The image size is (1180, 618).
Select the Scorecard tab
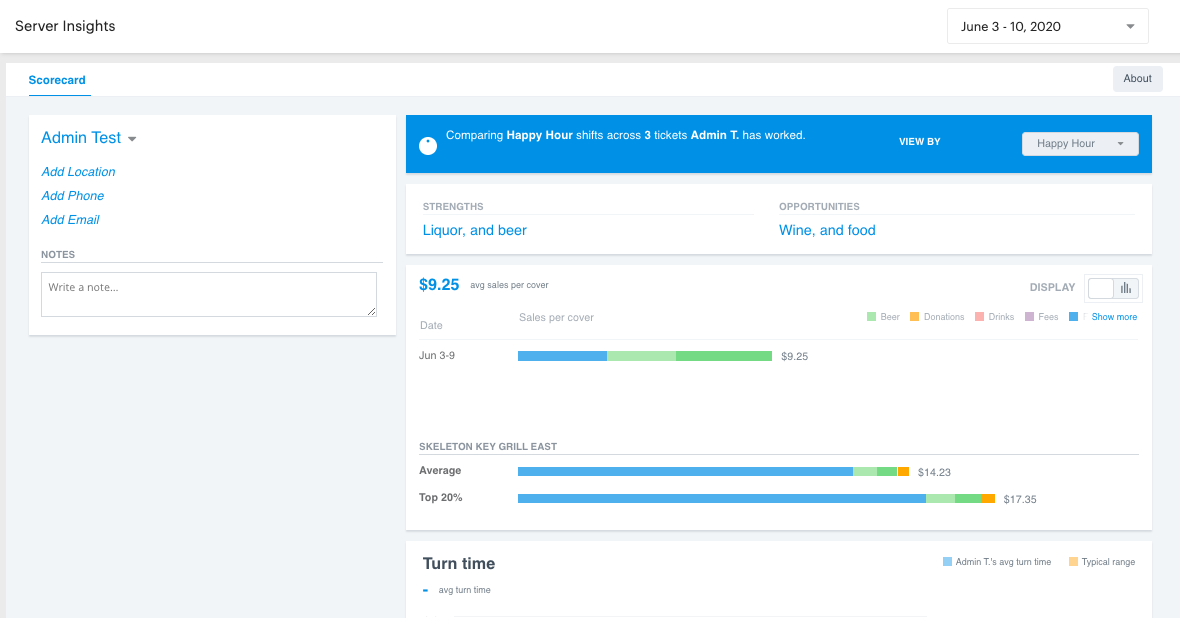coord(57,79)
